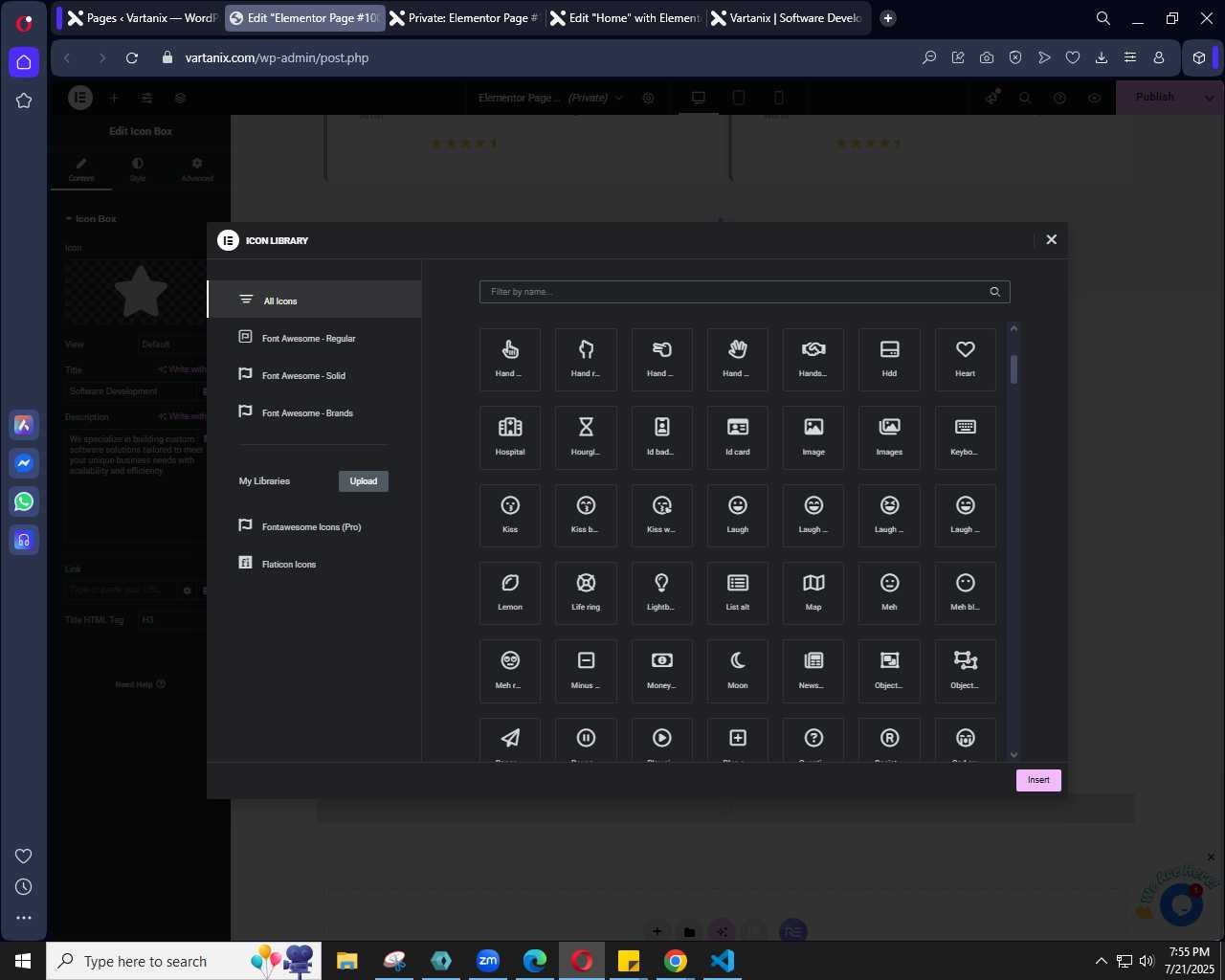The width and height of the screenshot is (1225, 980).
Task: Choose the Minus square icon
Action: point(586,671)
